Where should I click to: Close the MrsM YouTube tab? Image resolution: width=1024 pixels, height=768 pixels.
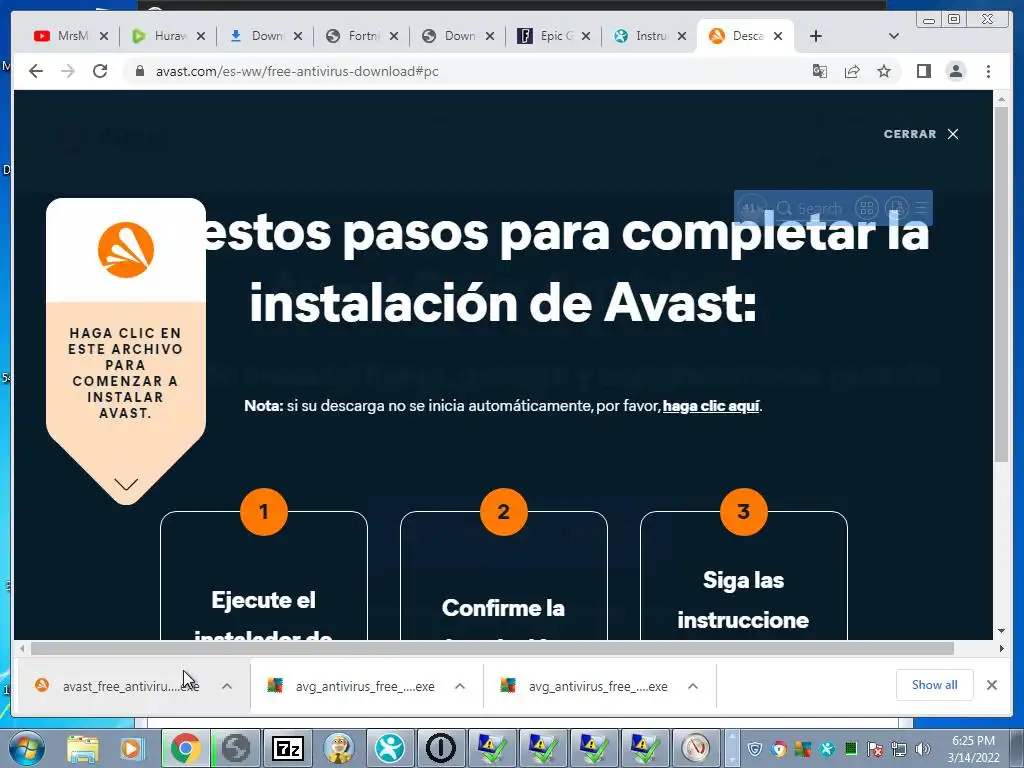coord(103,36)
